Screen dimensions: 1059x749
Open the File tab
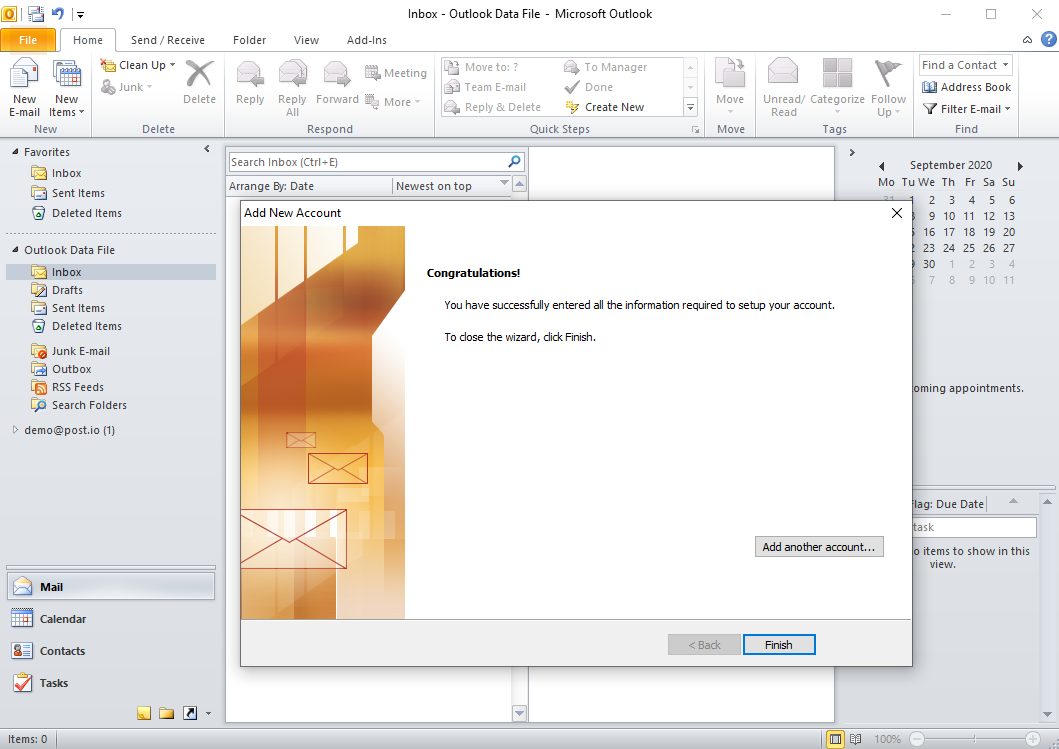pos(28,40)
